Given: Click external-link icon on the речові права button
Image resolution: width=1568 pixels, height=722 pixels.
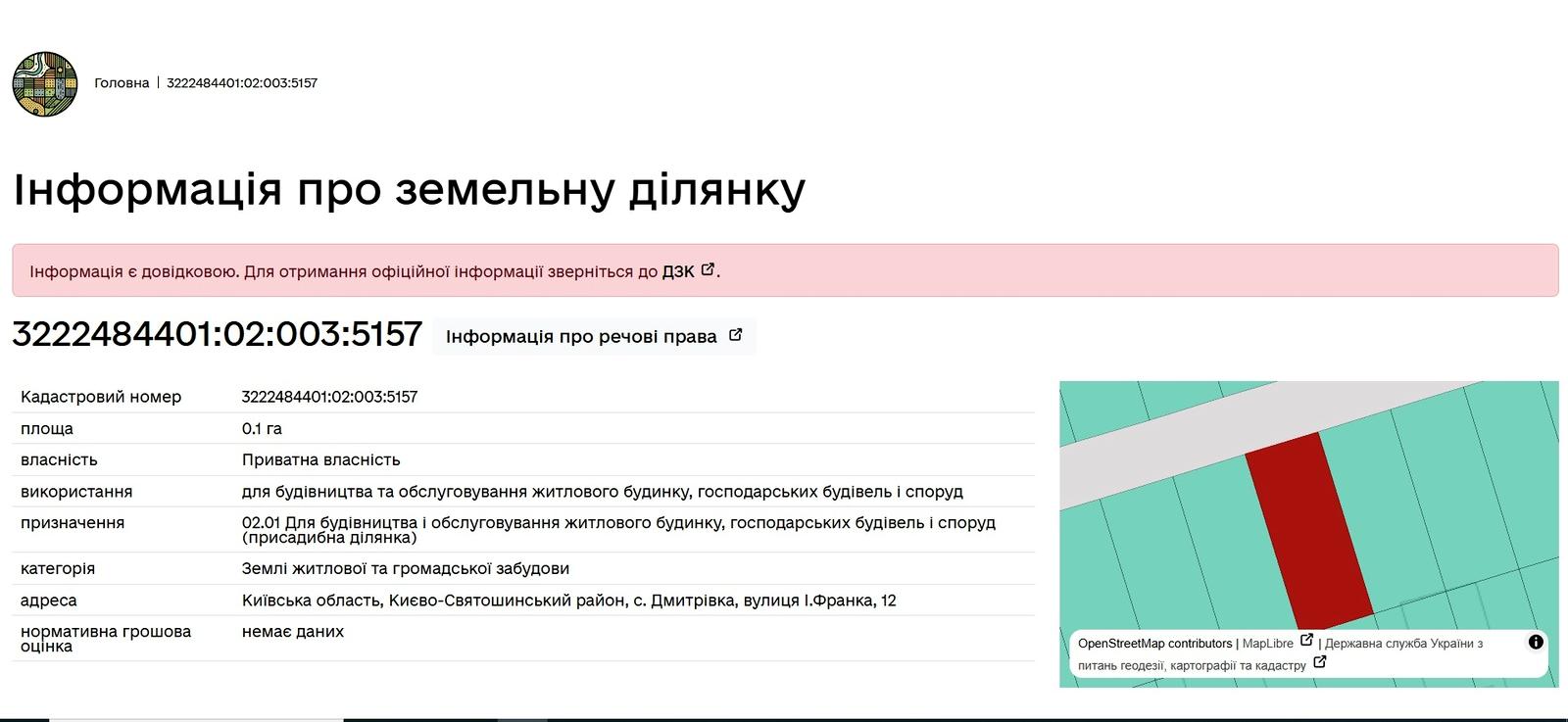Looking at the screenshot, I should pos(735,335).
